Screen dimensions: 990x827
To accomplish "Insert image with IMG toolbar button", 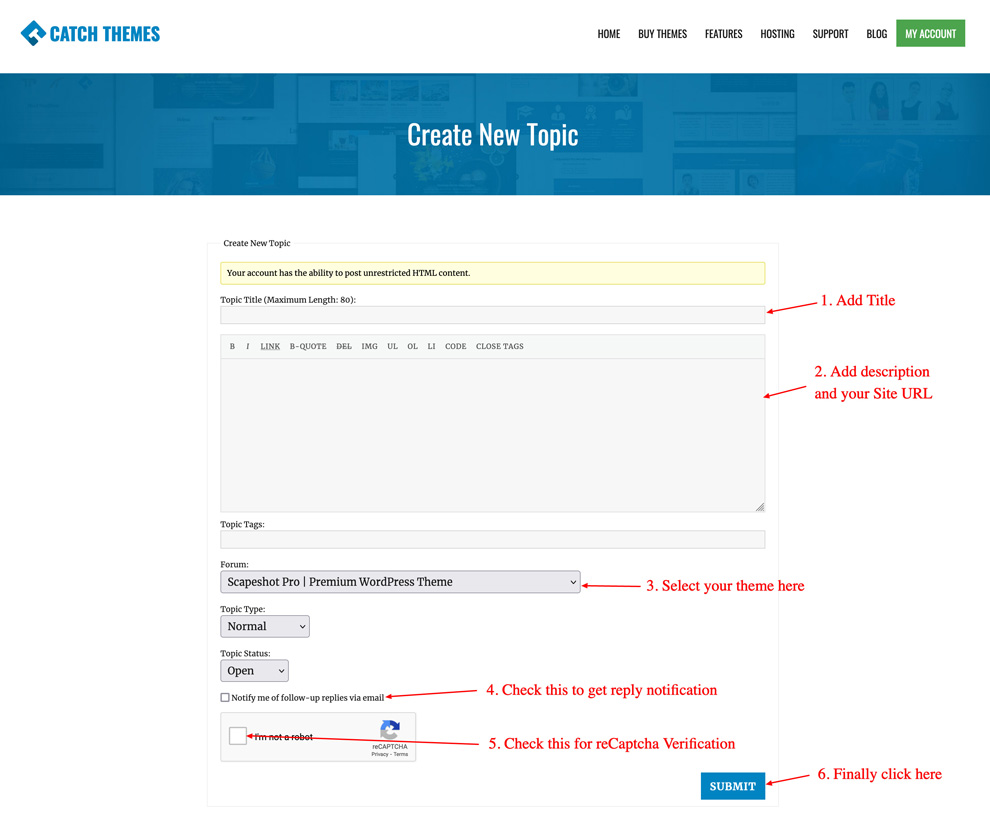I will click(369, 346).
